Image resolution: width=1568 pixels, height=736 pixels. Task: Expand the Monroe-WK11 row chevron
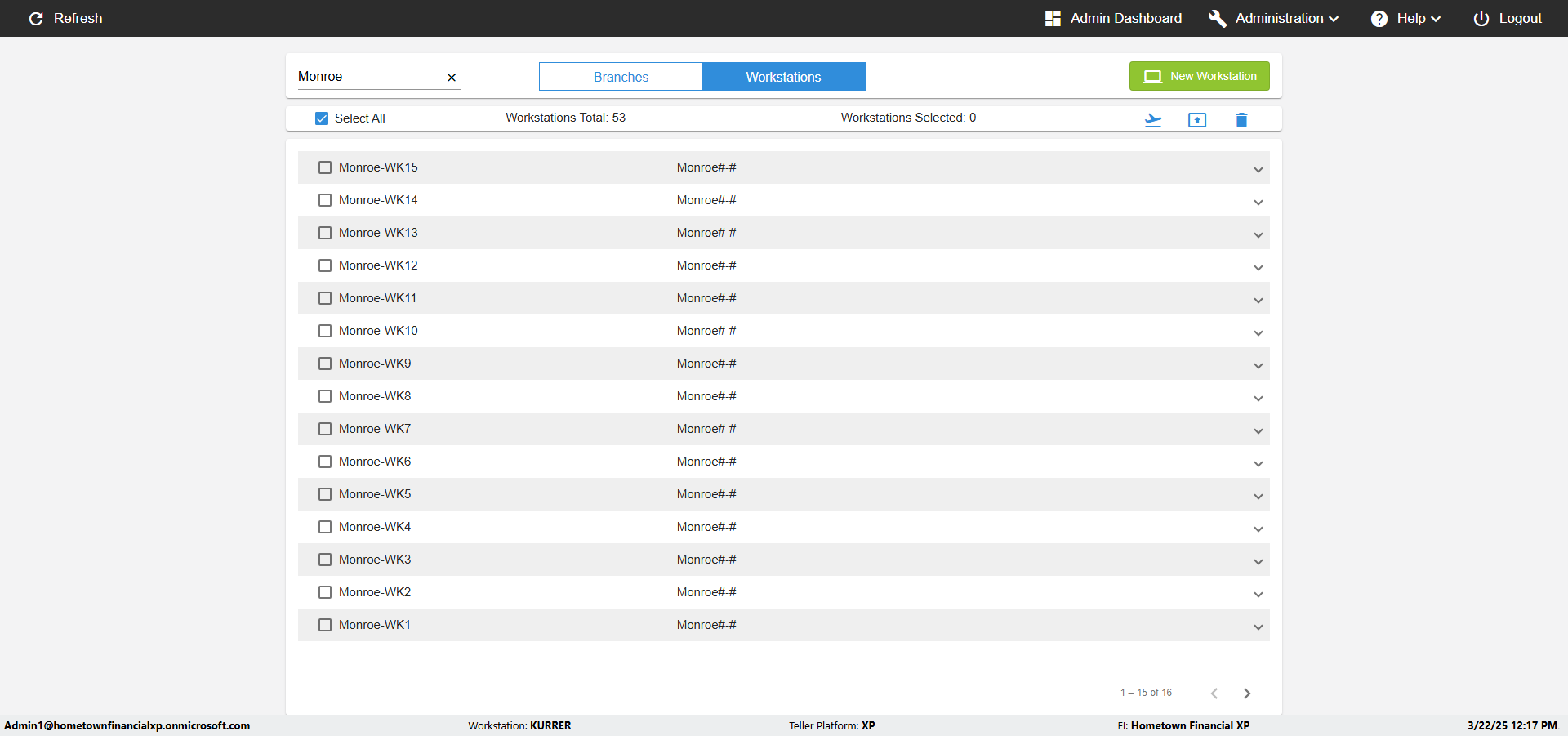(x=1258, y=301)
